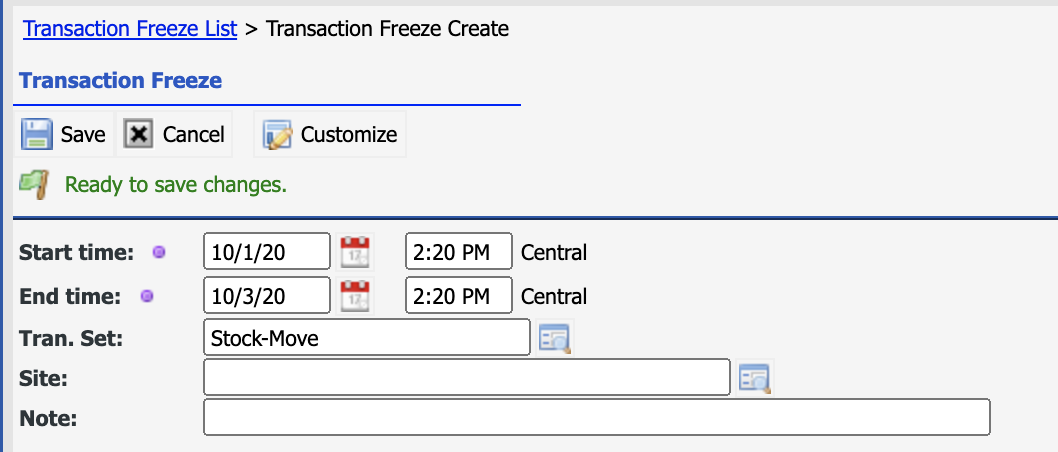Click the Tran. Set field containing Stock-Move
This screenshot has width=1058, height=452.
coord(367,337)
